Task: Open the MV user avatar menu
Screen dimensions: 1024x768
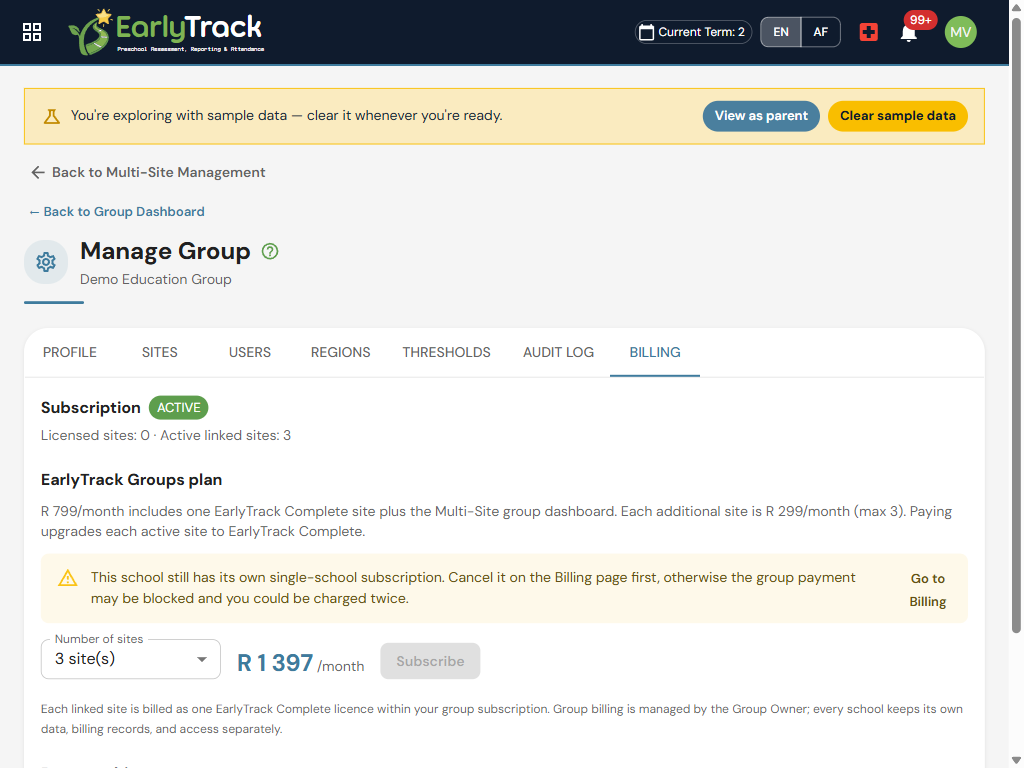Action: click(960, 32)
